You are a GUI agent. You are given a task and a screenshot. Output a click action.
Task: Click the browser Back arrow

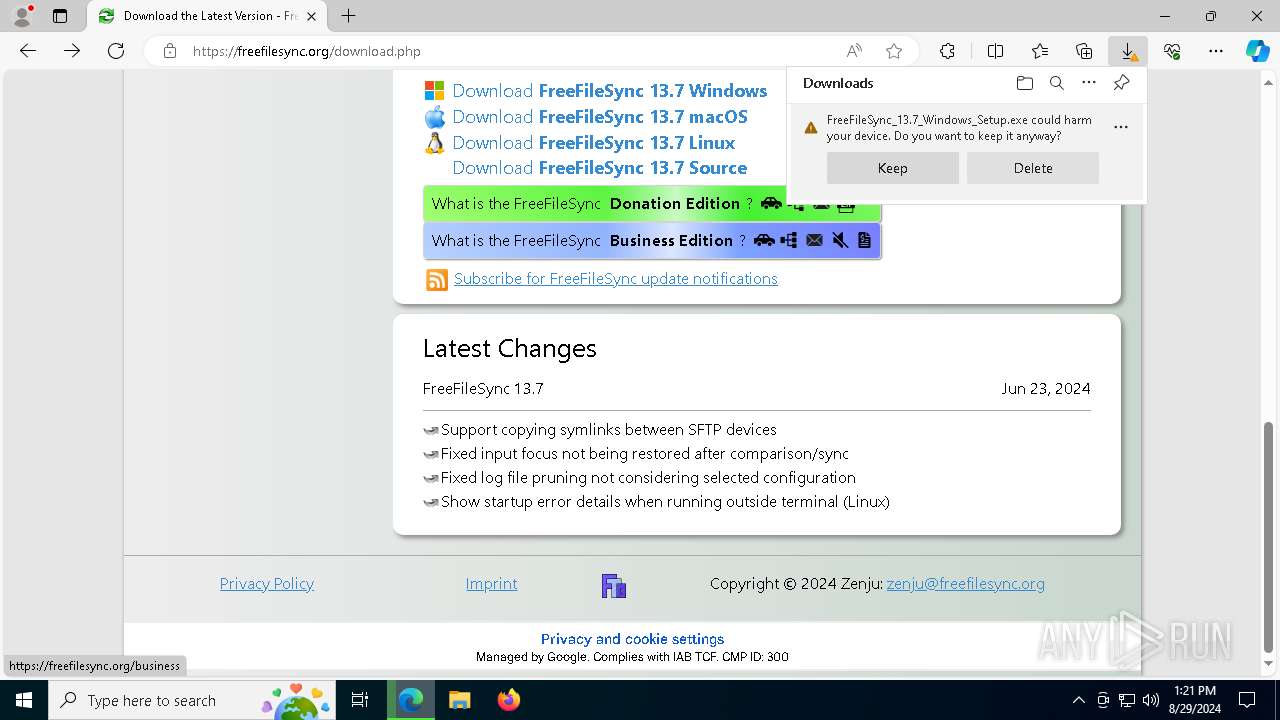(28, 51)
